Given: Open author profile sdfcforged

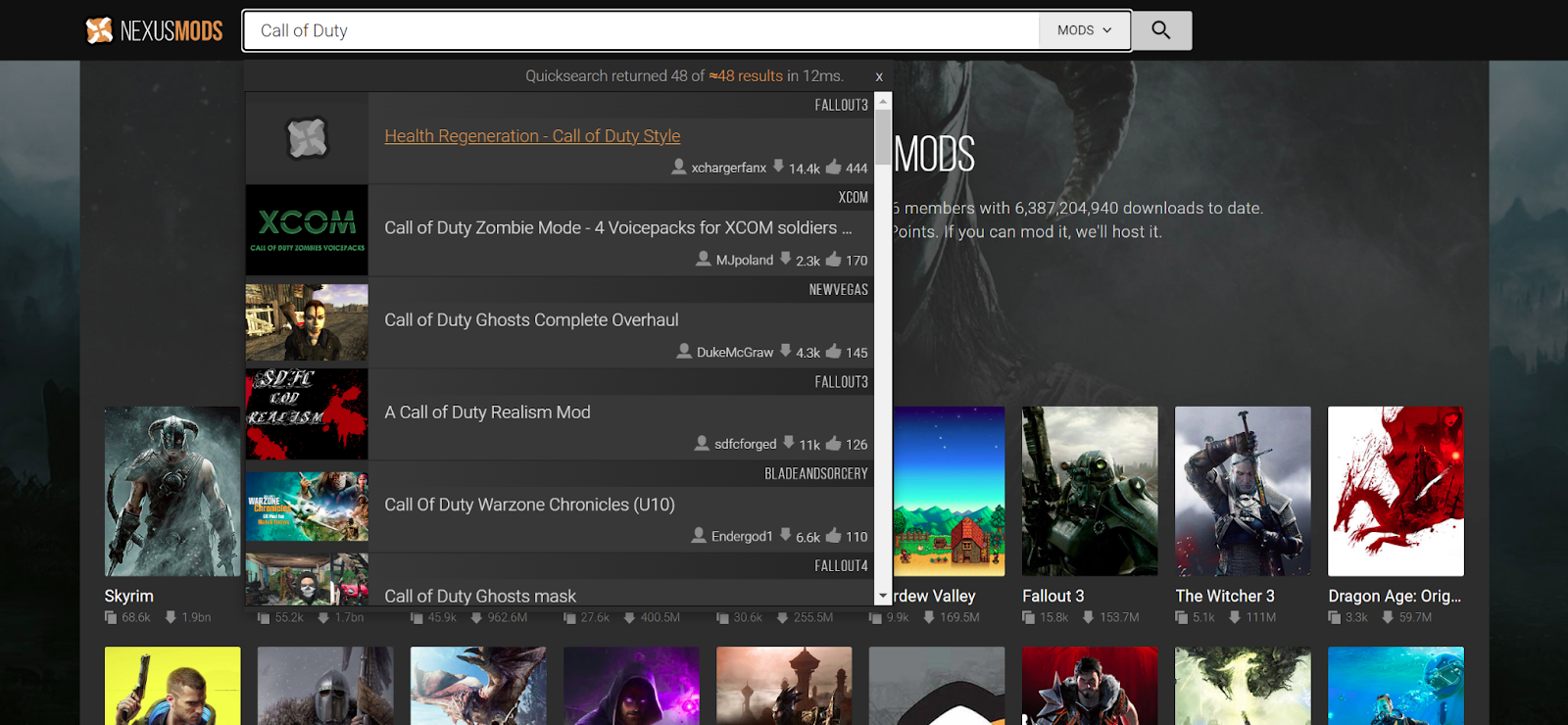Looking at the screenshot, I should point(746,444).
